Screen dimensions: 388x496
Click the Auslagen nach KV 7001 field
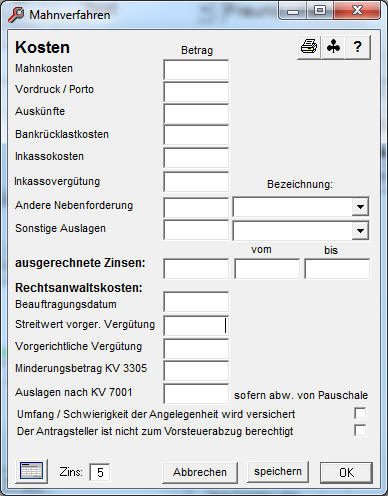pos(196,394)
